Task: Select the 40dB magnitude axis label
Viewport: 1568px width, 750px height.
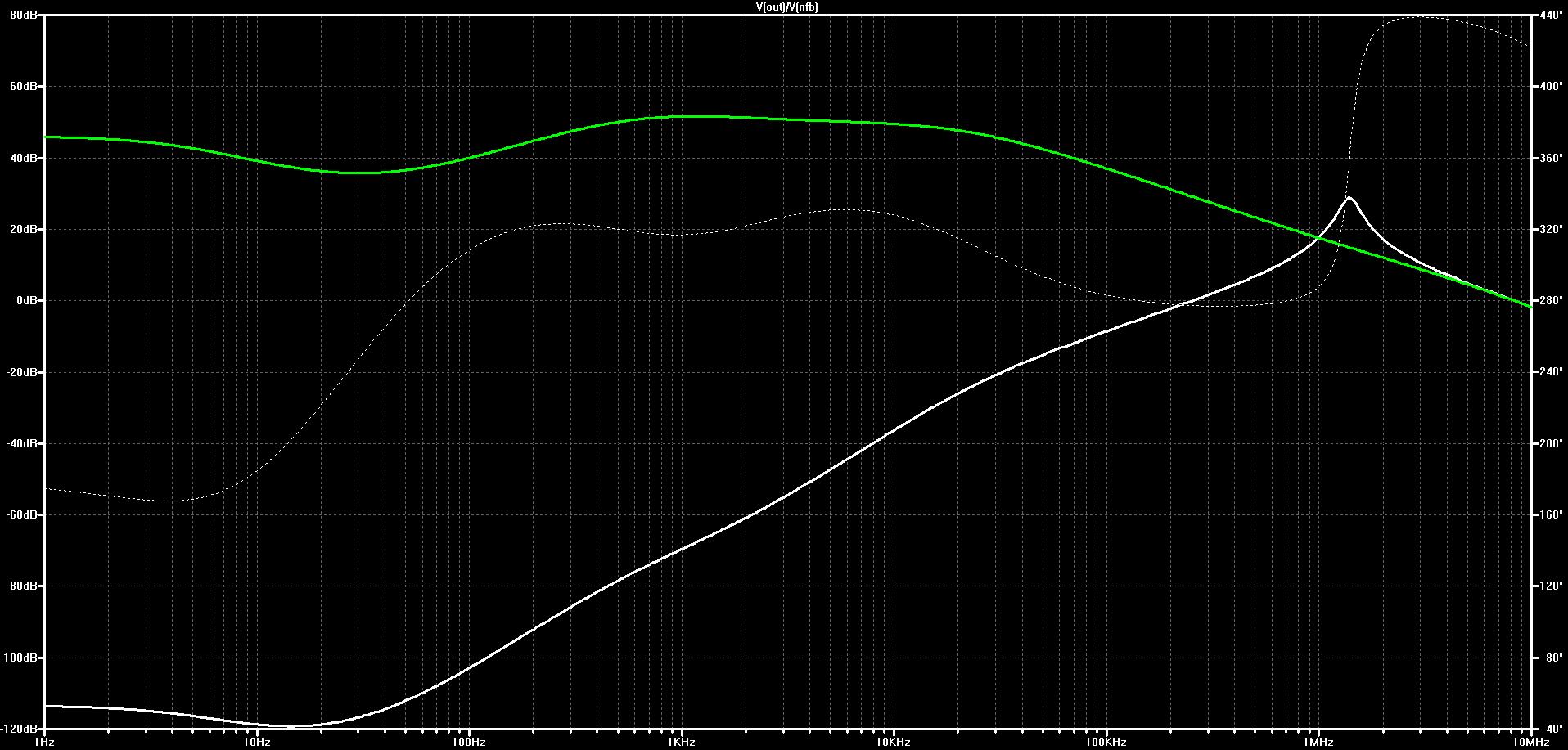Action: (x=25, y=158)
